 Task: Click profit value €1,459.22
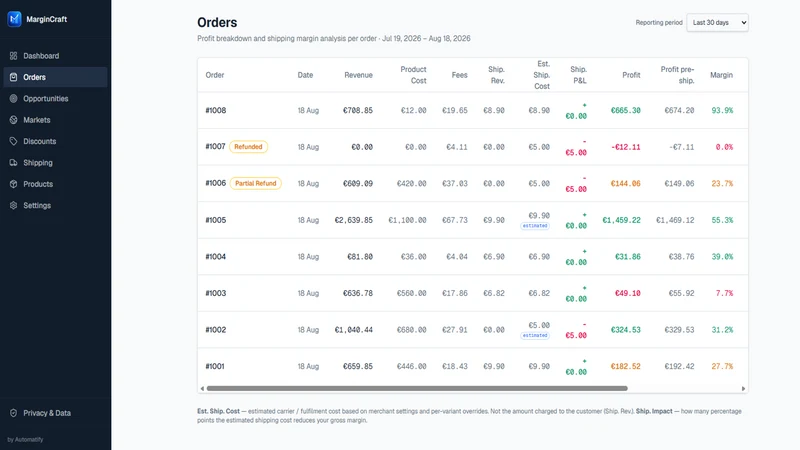(621, 220)
